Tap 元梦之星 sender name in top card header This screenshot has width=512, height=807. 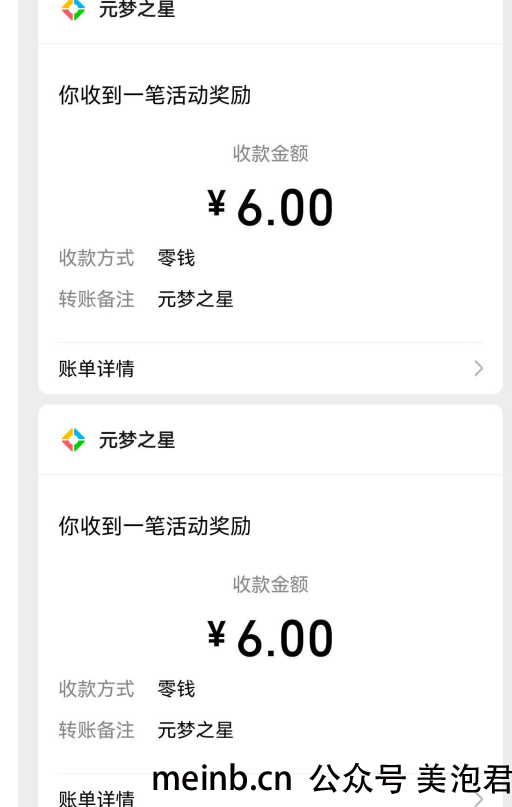[137, 9]
